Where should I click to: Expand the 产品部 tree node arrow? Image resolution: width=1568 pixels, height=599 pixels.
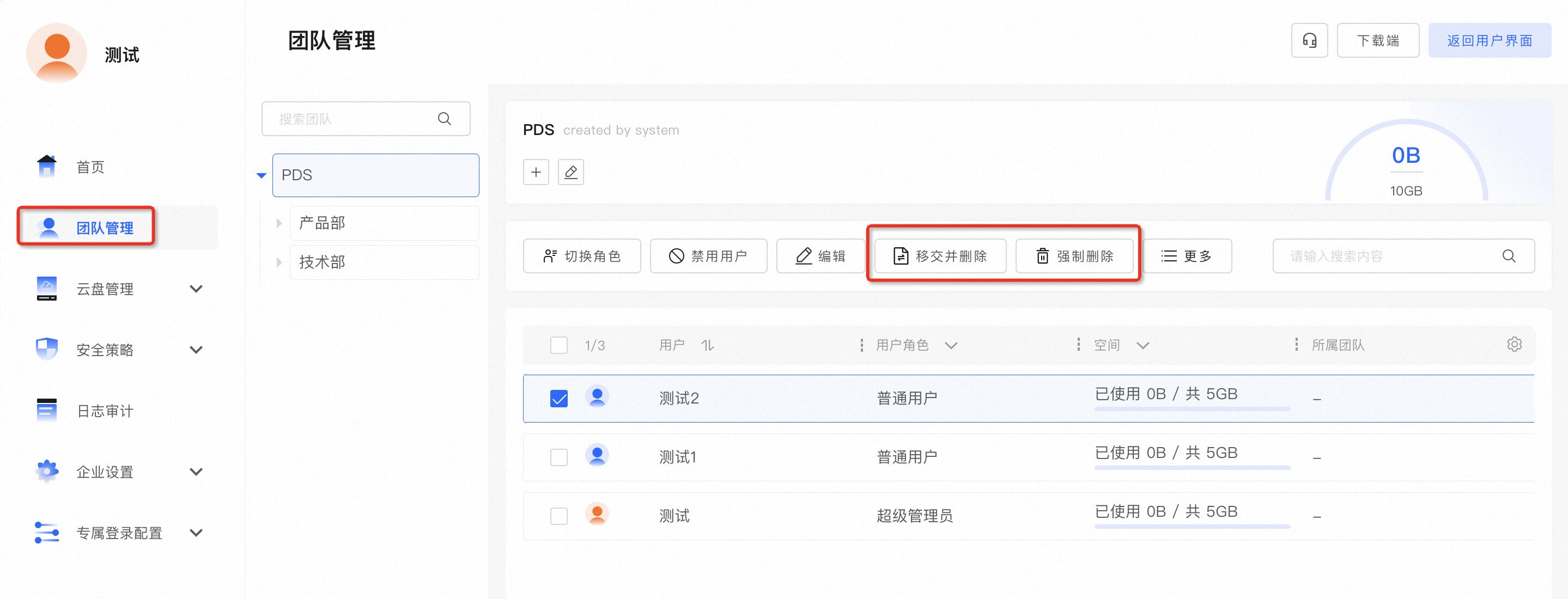[x=279, y=223]
